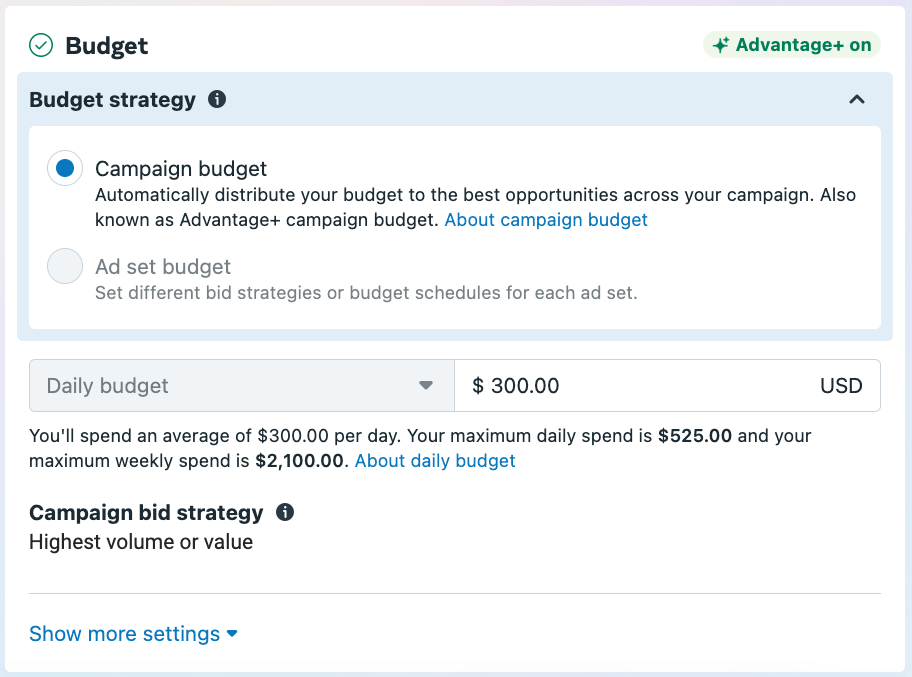Viewport: 912px width, 677px height.
Task: Click the Campaign bid strategy info icon
Action: (x=285, y=512)
